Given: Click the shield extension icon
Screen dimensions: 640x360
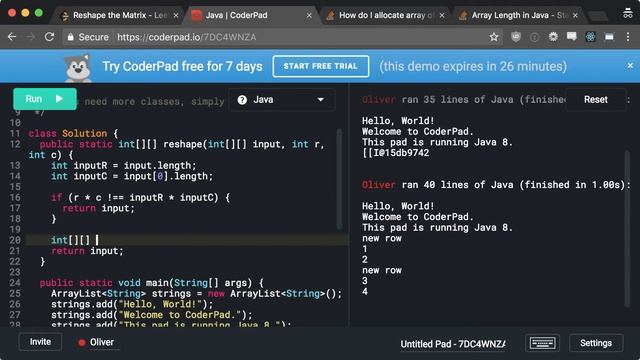Looking at the screenshot, I should tap(516, 37).
